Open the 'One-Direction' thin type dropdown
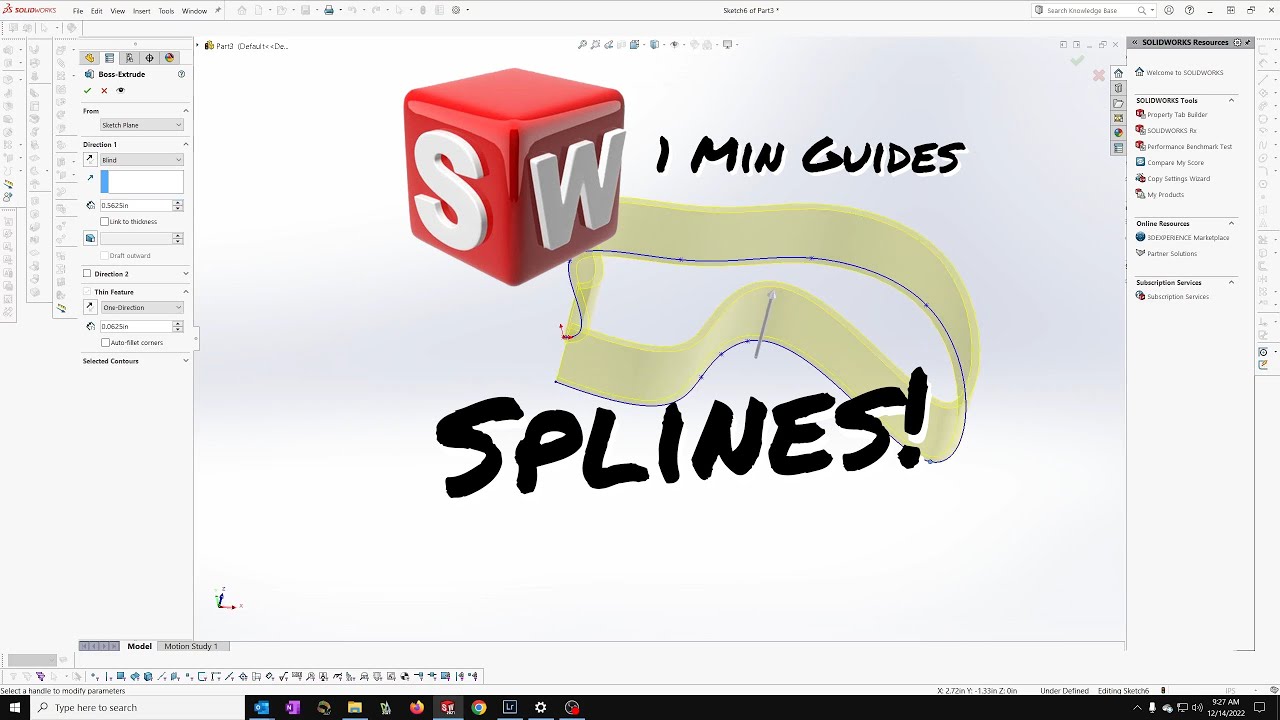 pos(141,307)
